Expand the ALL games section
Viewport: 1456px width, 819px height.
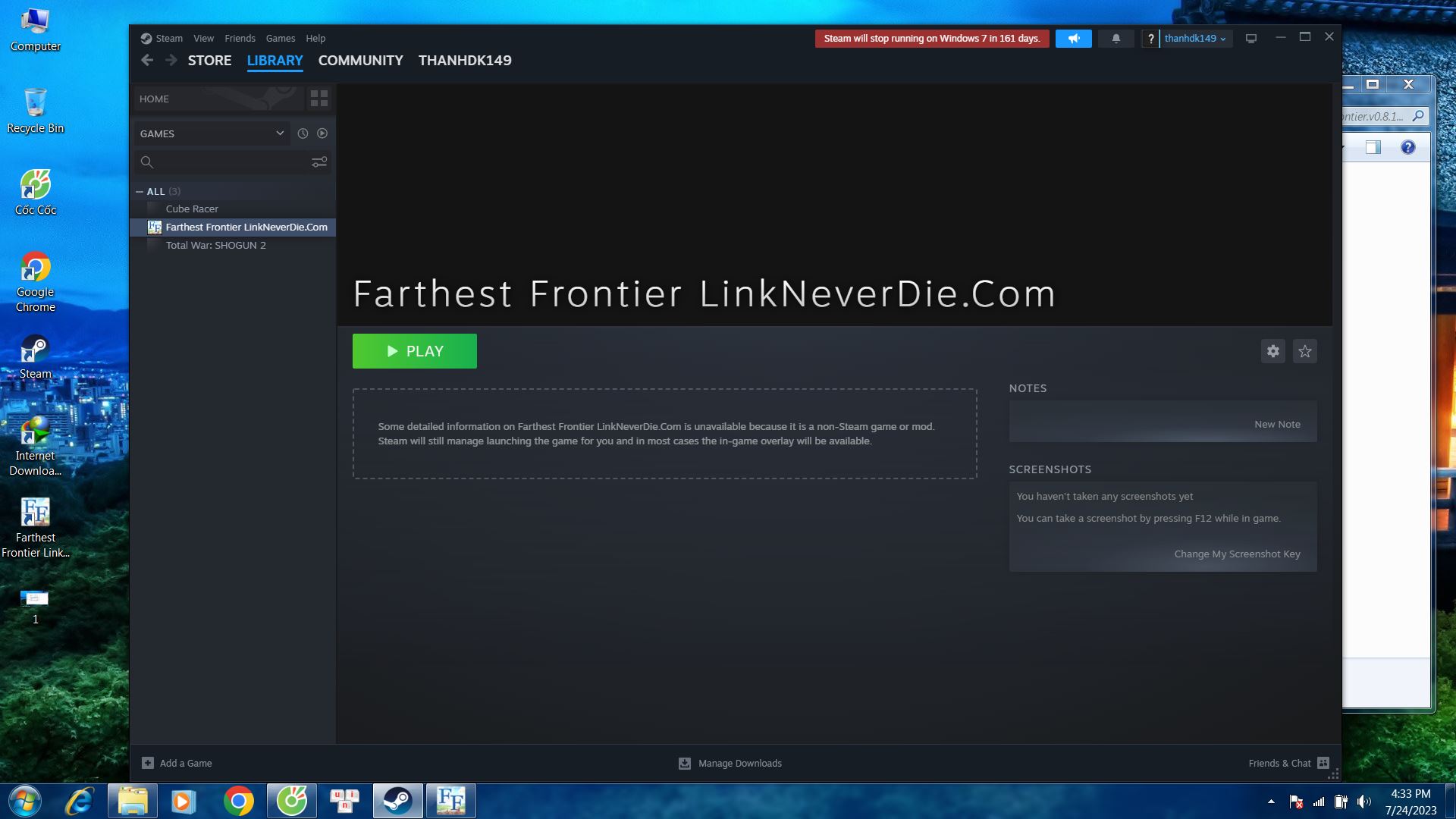140,191
